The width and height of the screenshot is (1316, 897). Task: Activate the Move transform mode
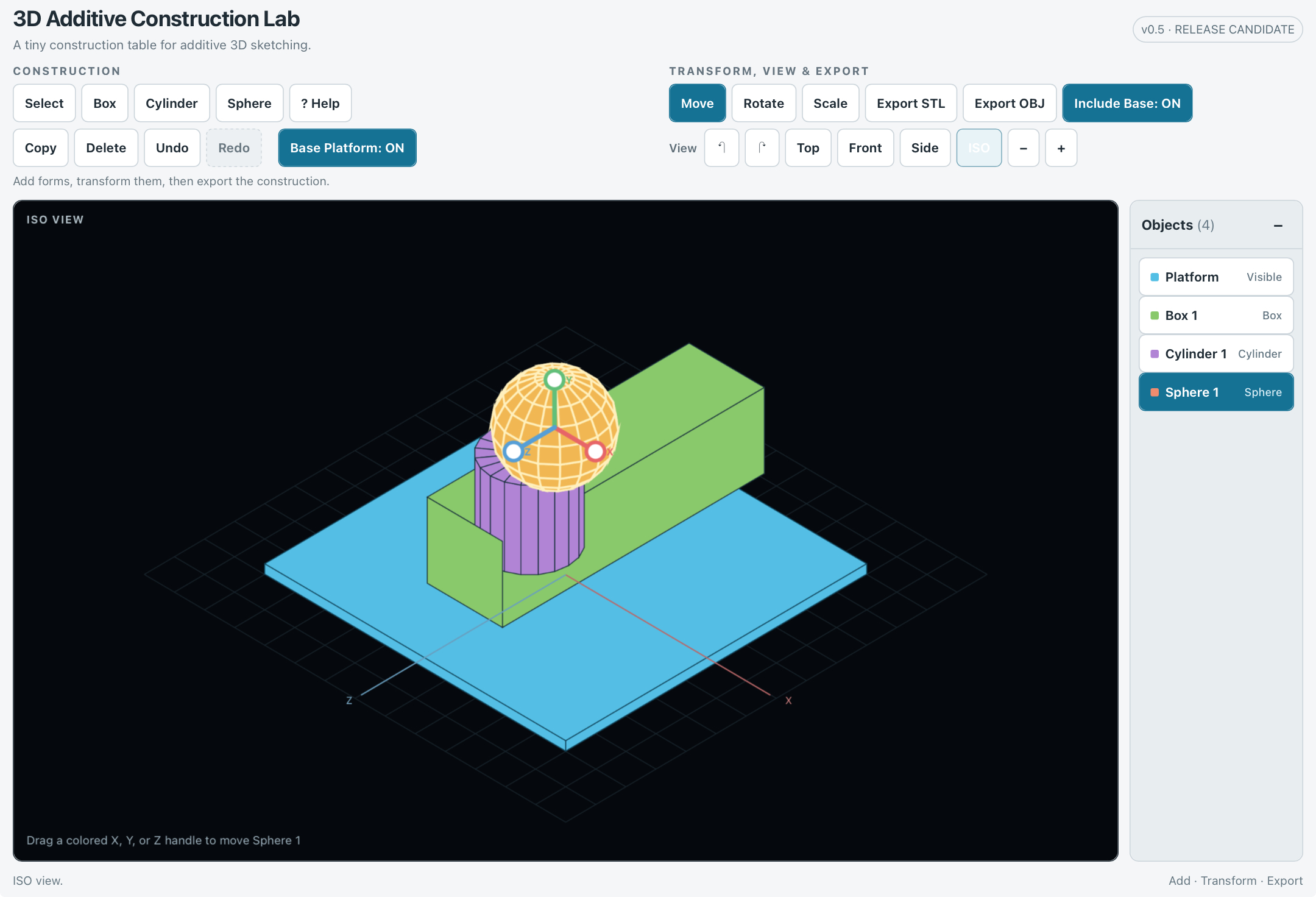click(x=697, y=104)
